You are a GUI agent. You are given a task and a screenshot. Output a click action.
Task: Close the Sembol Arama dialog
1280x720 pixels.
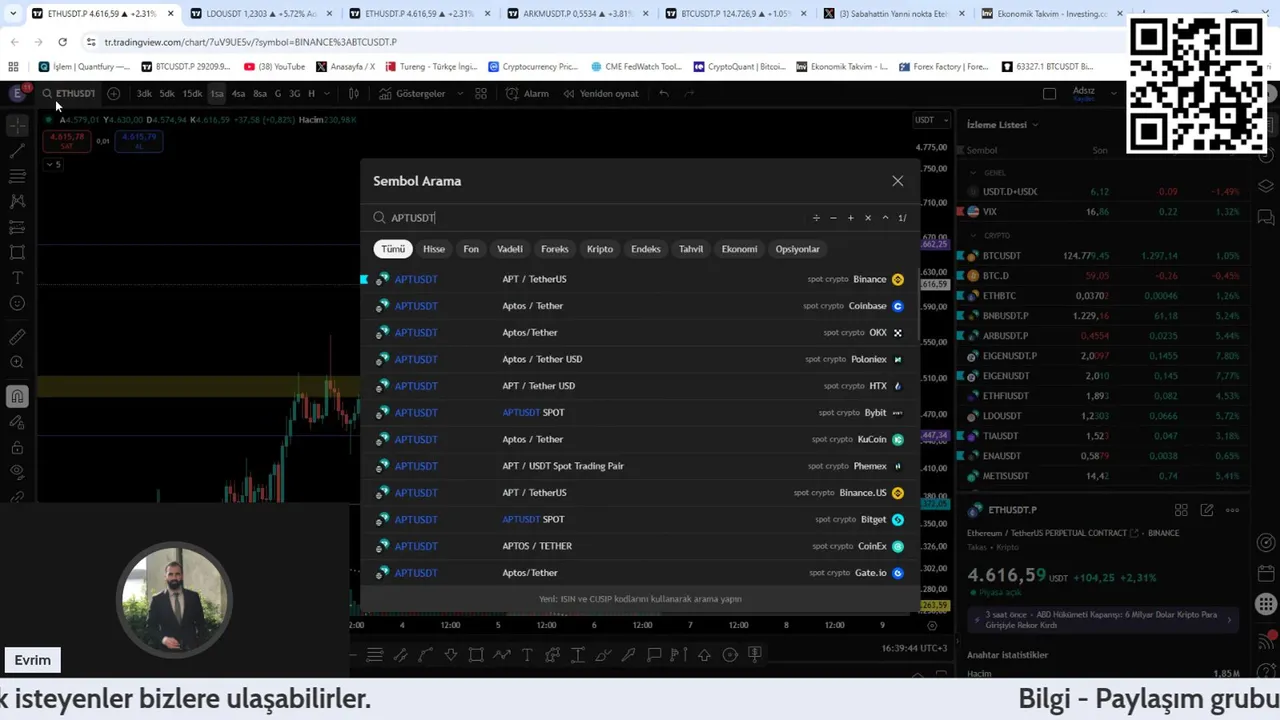pyautogui.click(x=897, y=181)
